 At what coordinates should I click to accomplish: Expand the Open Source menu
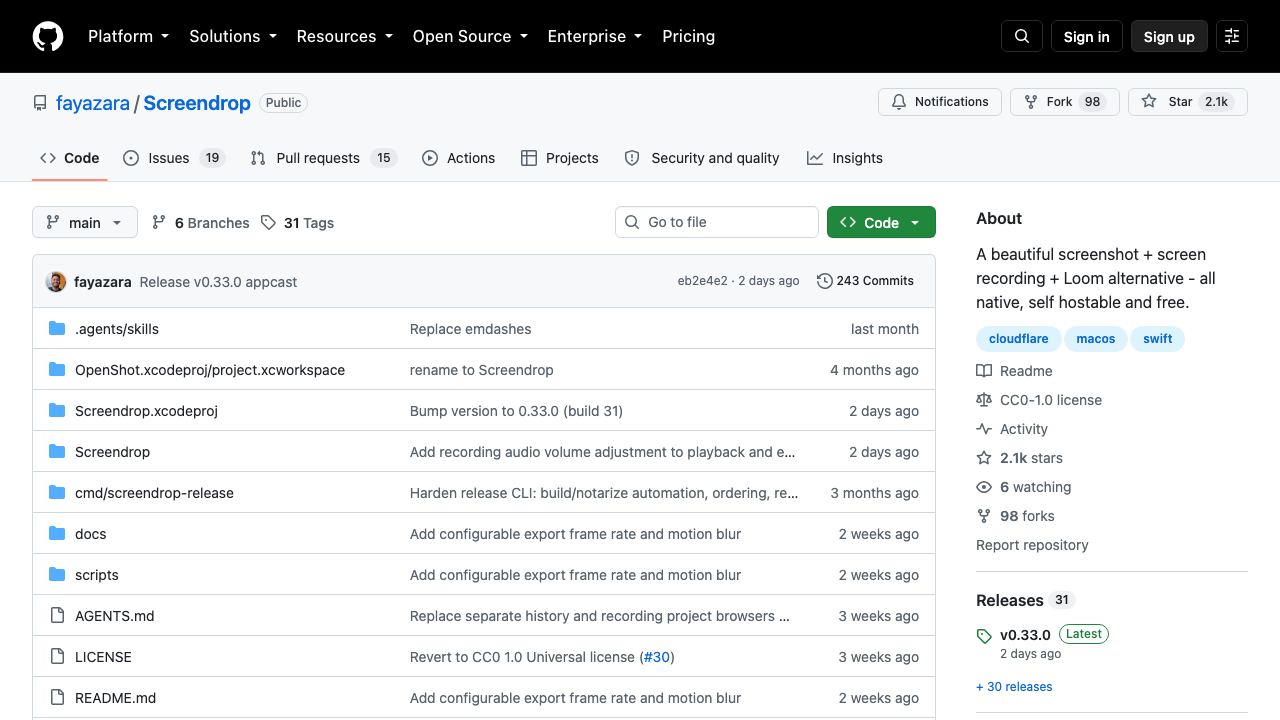click(x=469, y=36)
